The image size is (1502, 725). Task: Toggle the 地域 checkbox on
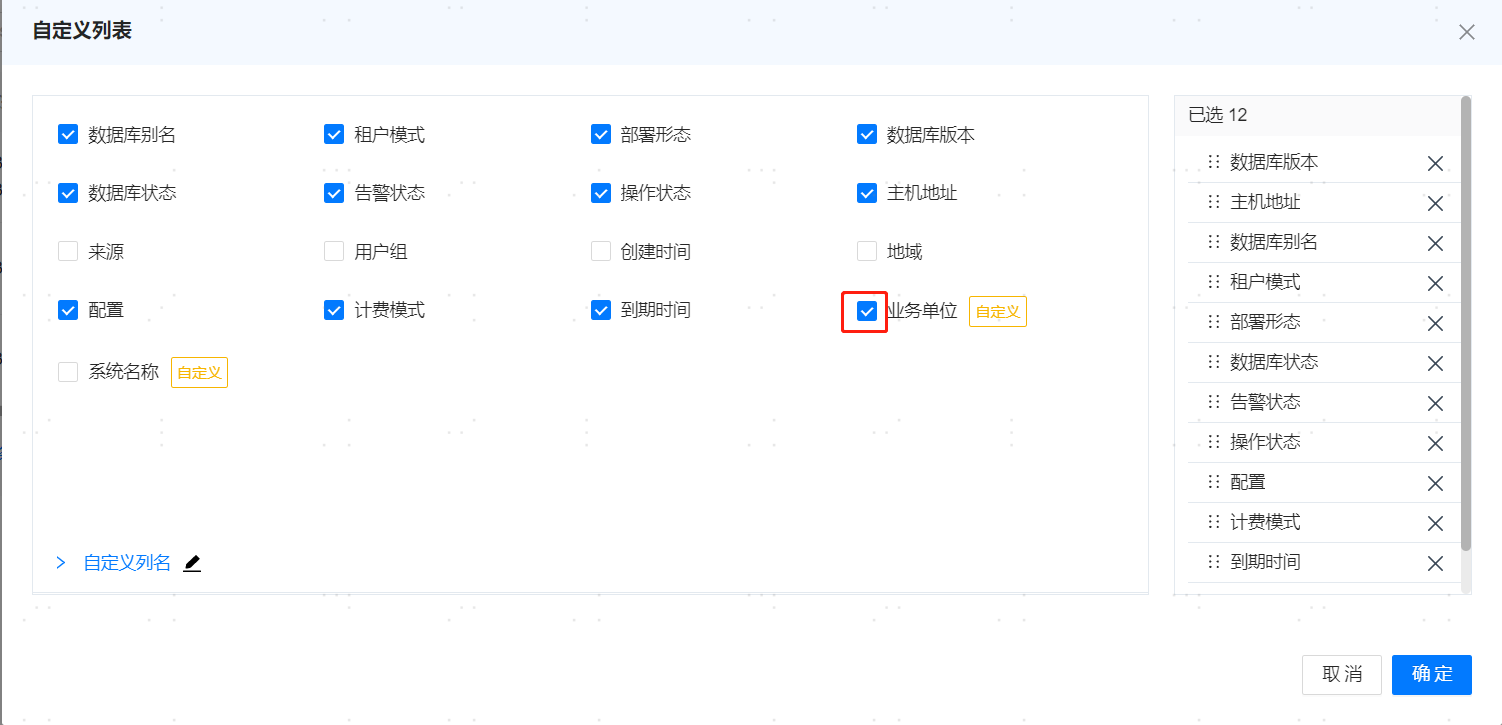(866, 251)
